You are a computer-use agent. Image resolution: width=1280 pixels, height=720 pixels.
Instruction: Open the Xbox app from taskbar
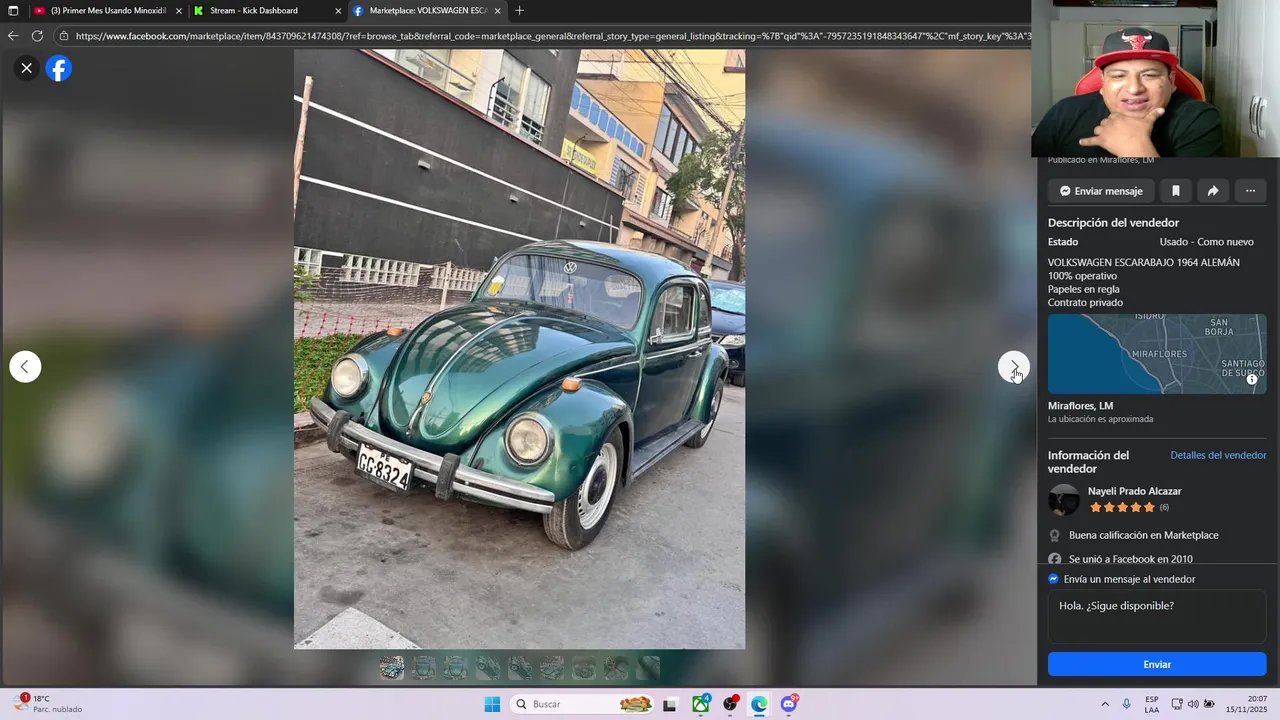pyautogui.click(x=701, y=704)
